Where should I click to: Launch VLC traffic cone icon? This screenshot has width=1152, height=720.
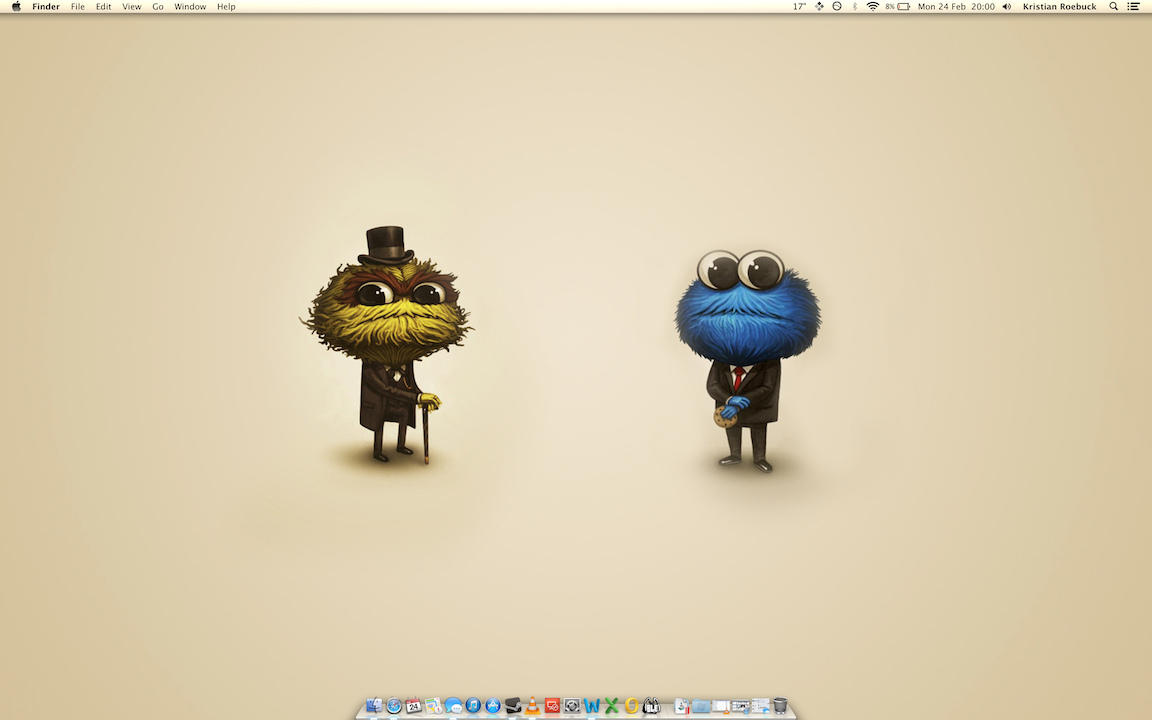point(532,705)
